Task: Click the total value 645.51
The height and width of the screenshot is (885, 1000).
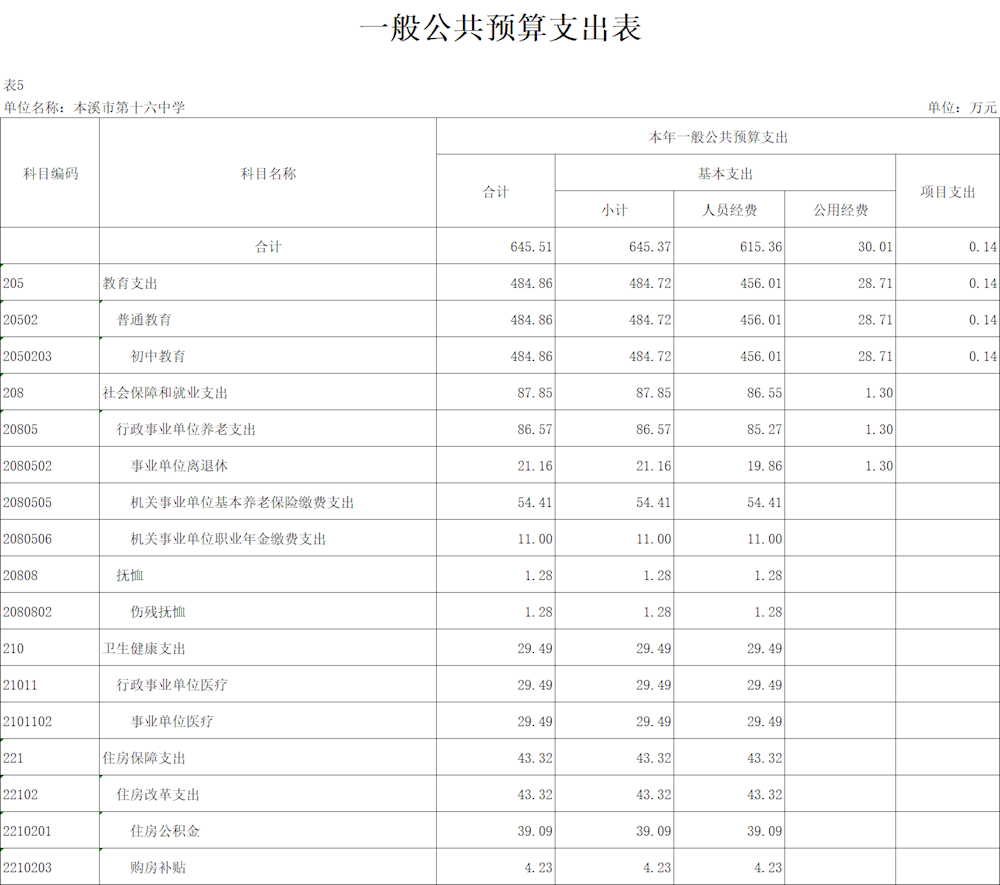Action: click(x=531, y=247)
